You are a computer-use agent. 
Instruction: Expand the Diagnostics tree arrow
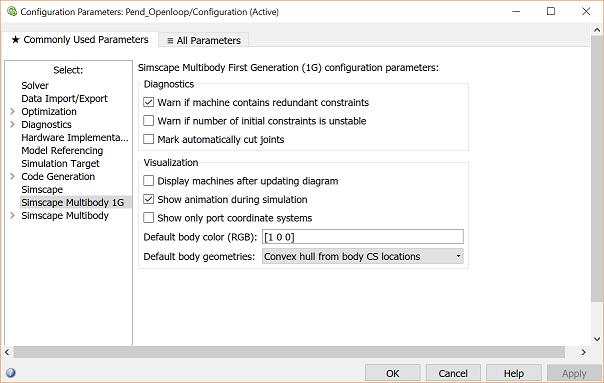(12, 124)
